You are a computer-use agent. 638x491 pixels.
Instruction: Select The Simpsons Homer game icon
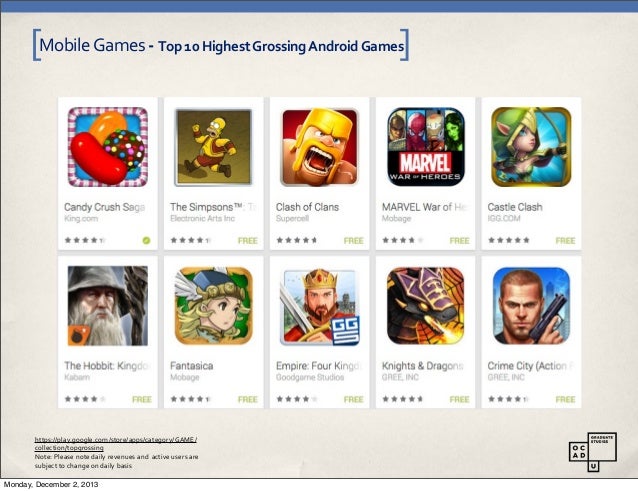pos(214,147)
